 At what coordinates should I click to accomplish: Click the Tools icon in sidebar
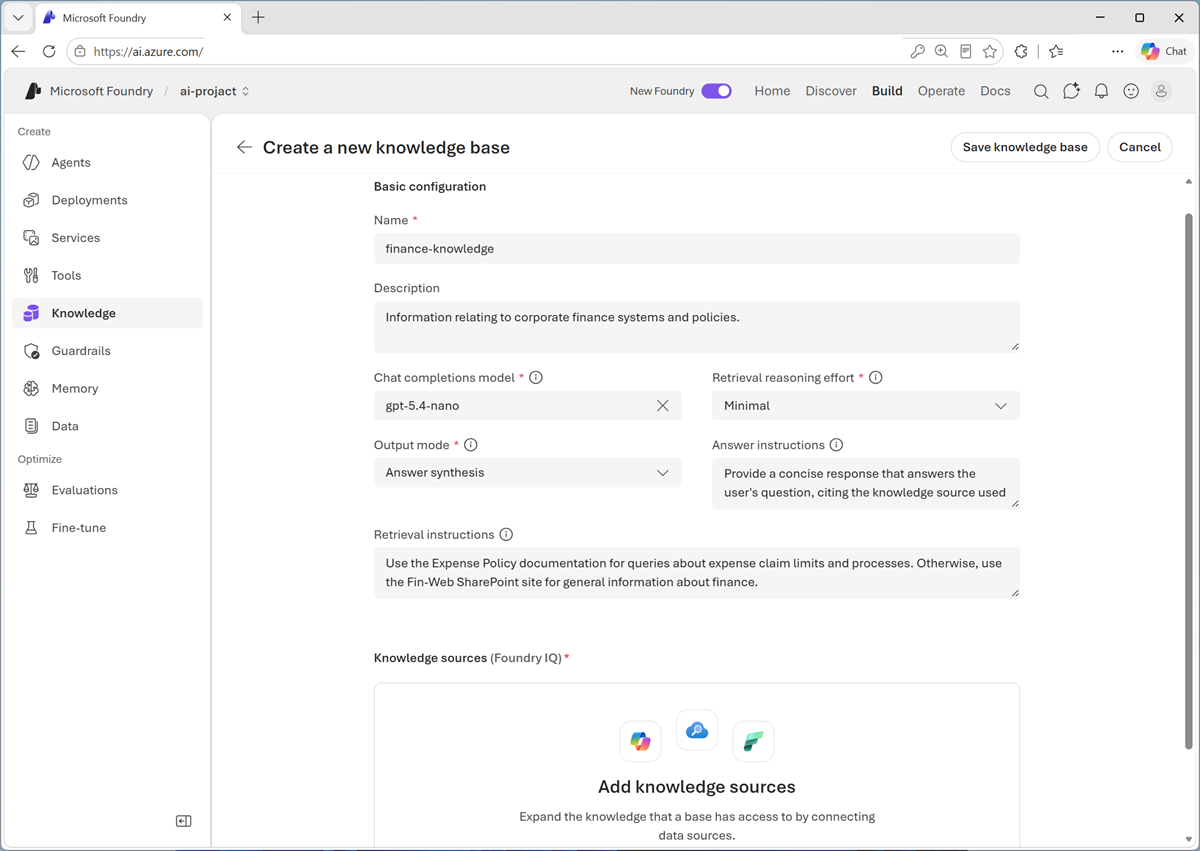(x=31, y=275)
